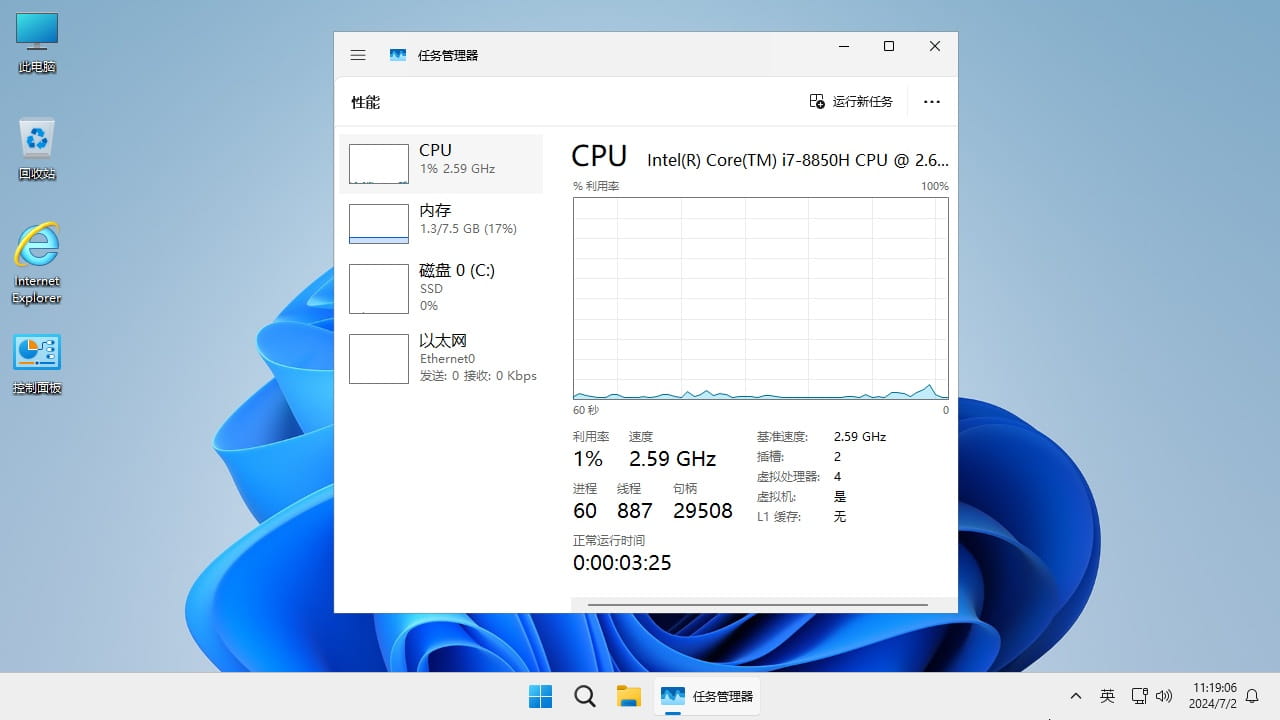Viewport: 1280px width, 720px height.
Task: Click the volume icon in system tray
Action: click(1165, 695)
